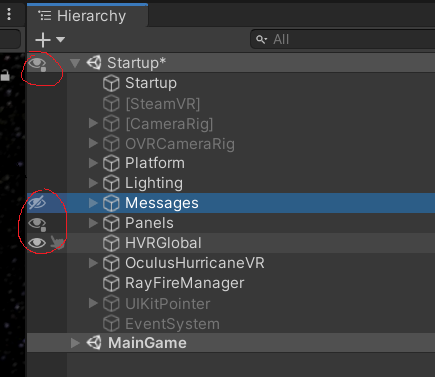The image size is (435, 377).
Task: Toggle HVRGlobal picking hand icon
Action: pos(58,243)
